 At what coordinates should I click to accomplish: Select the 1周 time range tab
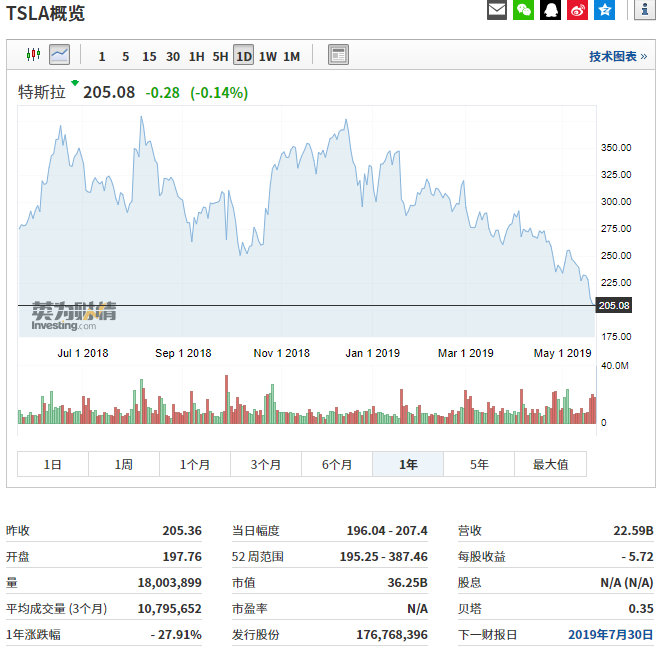124,464
